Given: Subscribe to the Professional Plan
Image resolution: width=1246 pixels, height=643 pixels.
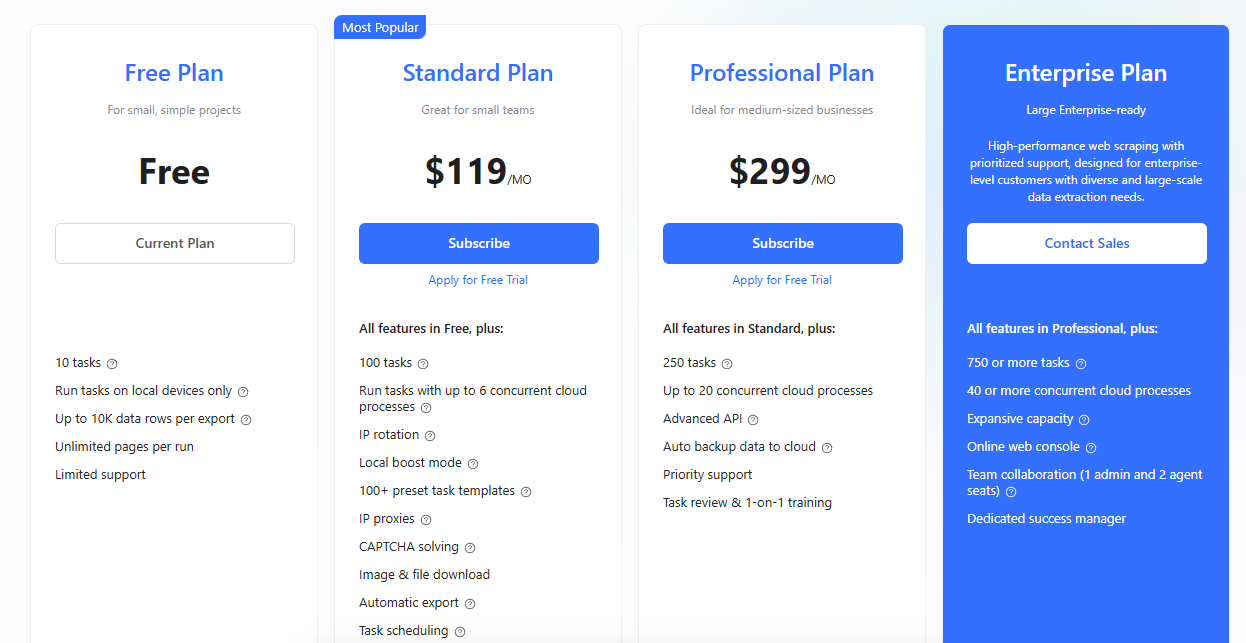Looking at the screenshot, I should (x=783, y=243).
